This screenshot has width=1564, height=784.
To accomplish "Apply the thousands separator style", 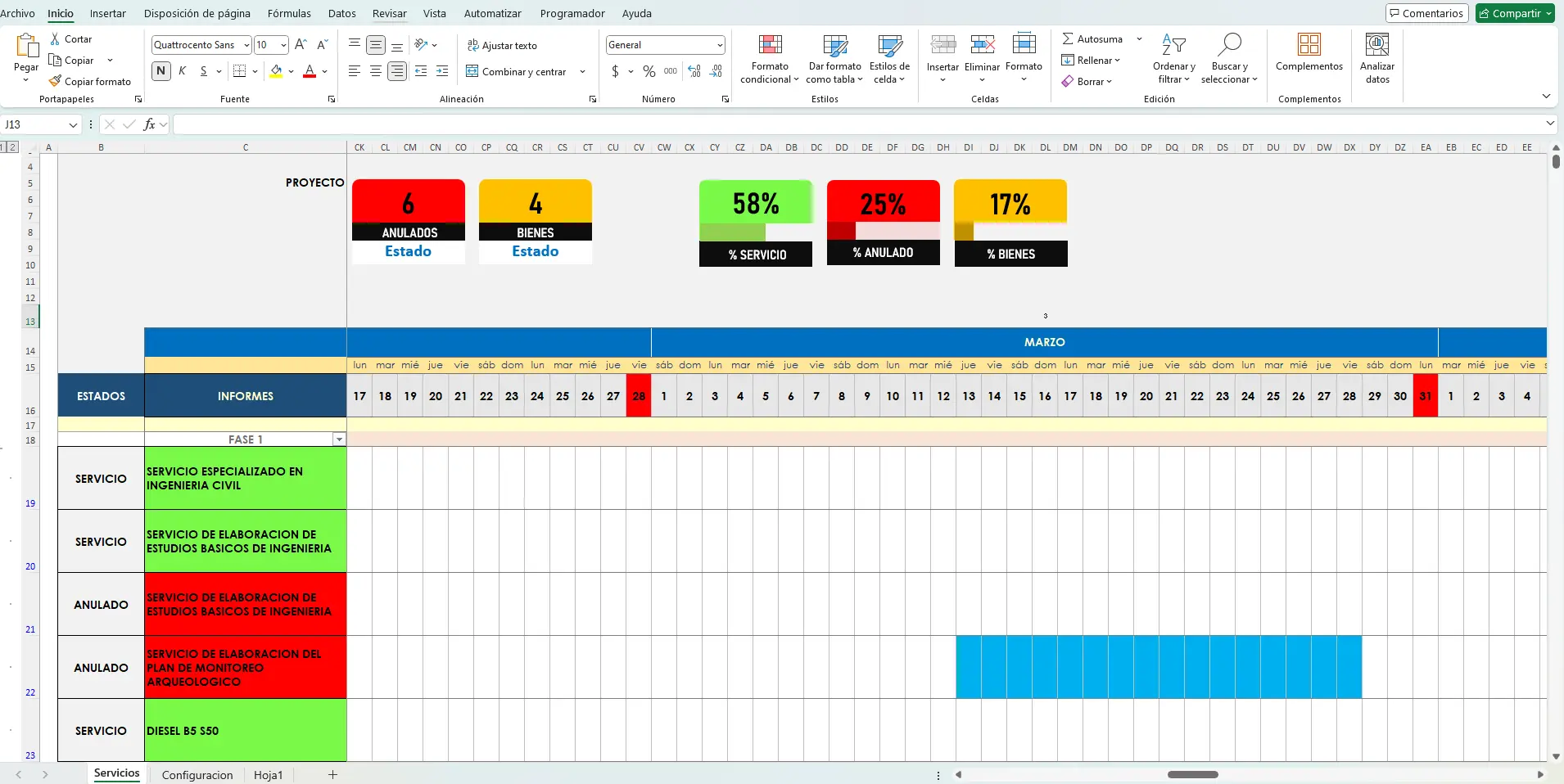I will [x=671, y=71].
